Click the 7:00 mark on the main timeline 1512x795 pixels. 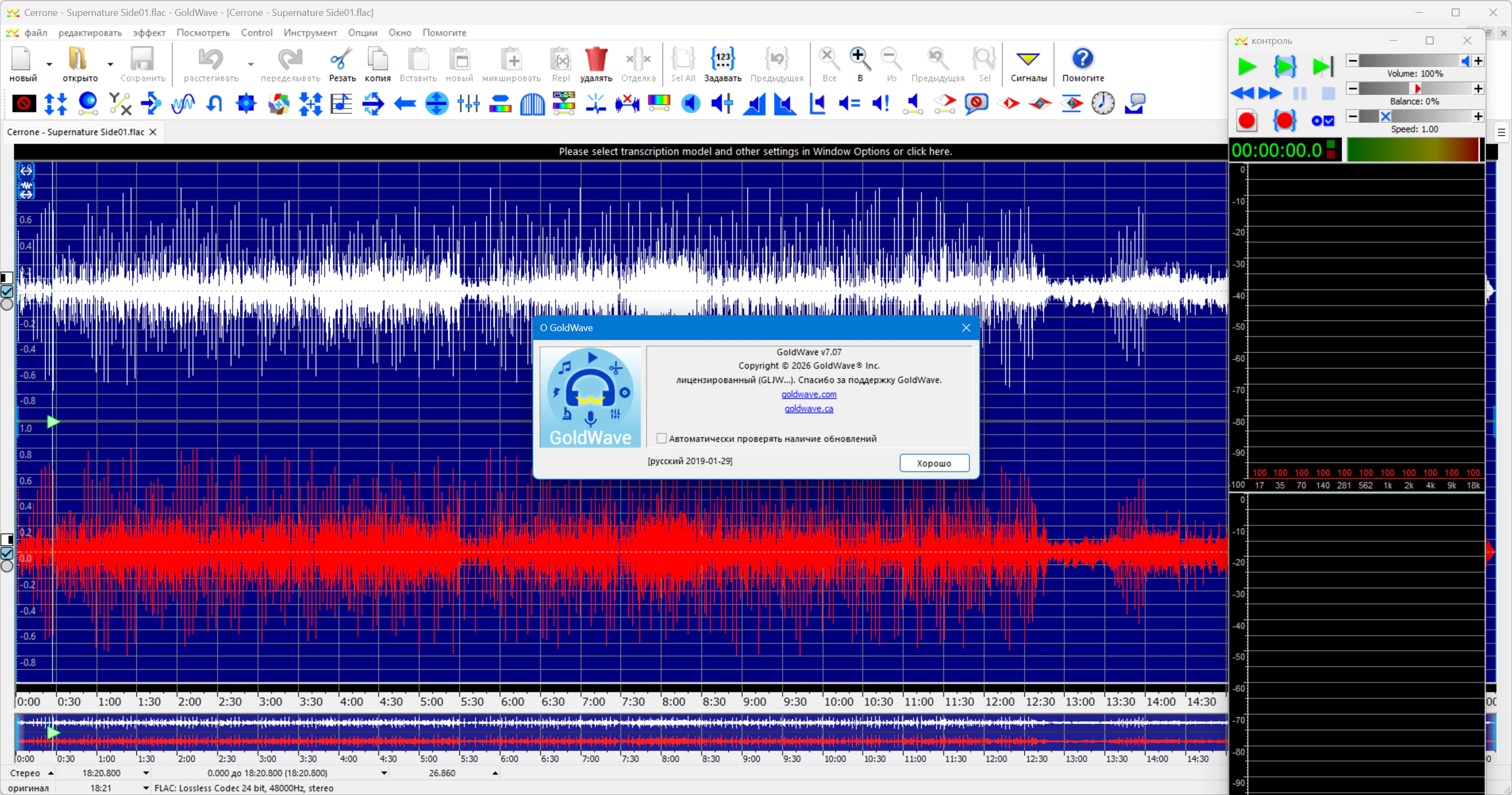[x=593, y=701]
